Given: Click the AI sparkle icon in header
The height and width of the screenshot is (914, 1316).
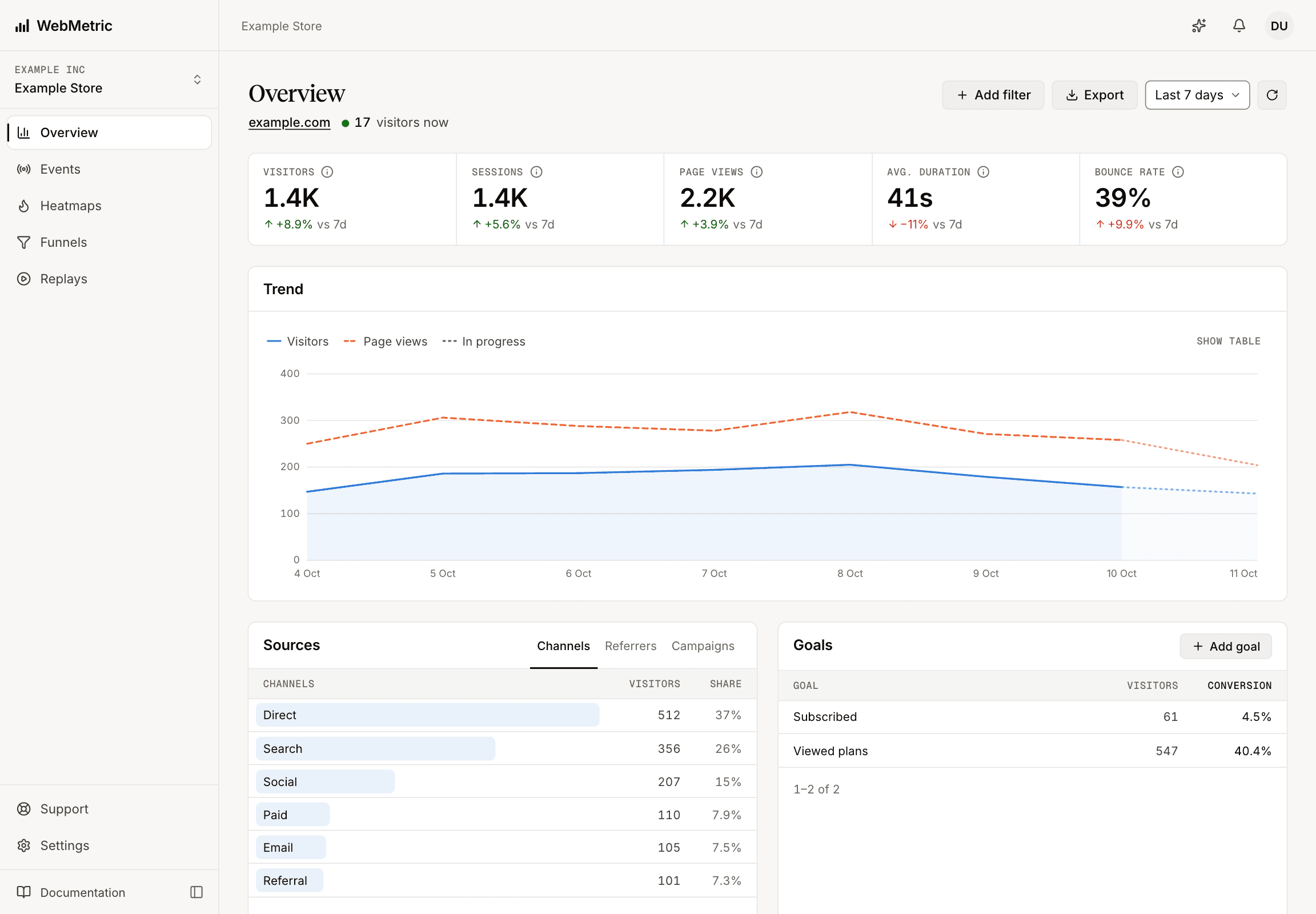Looking at the screenshot, I should click(1198, 26).
